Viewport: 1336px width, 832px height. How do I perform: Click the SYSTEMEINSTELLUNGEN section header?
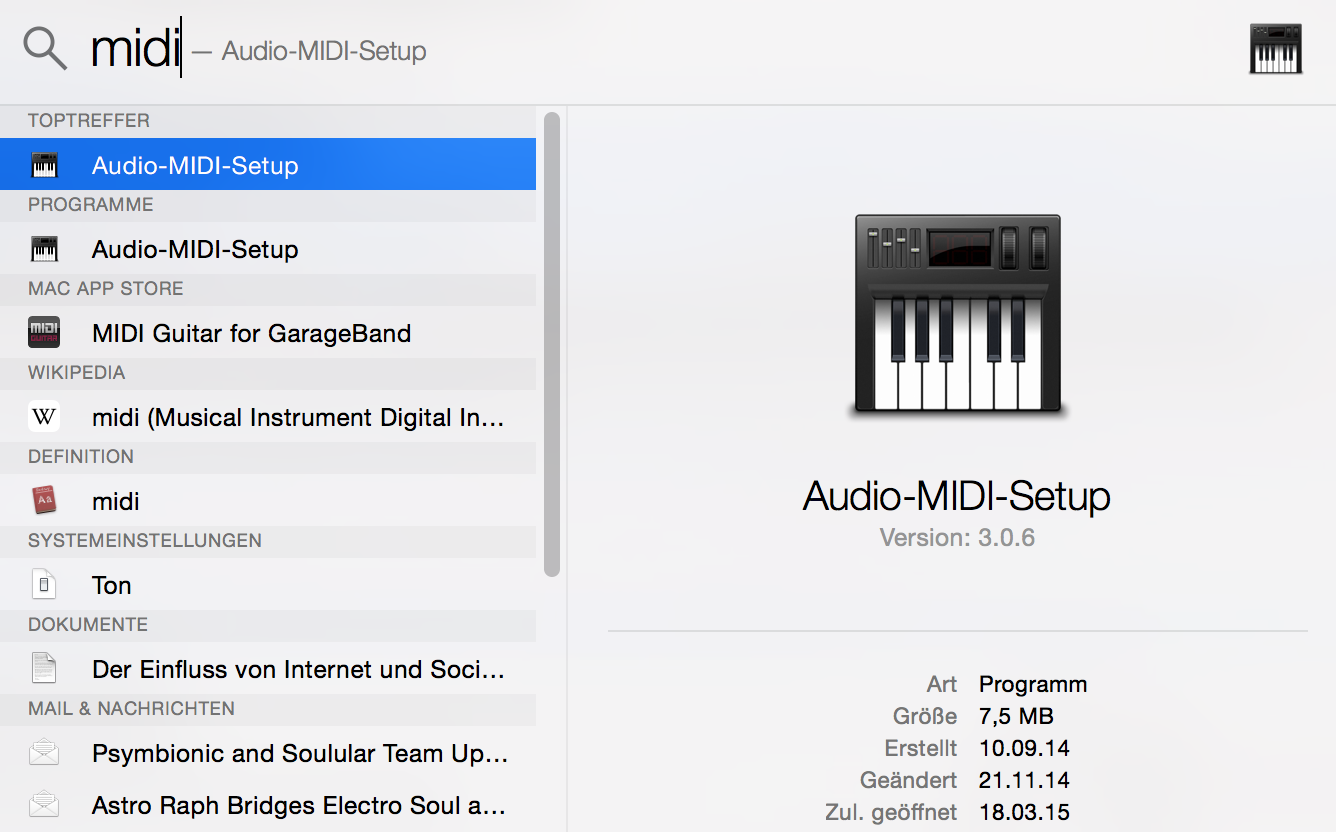click(145, 541)
